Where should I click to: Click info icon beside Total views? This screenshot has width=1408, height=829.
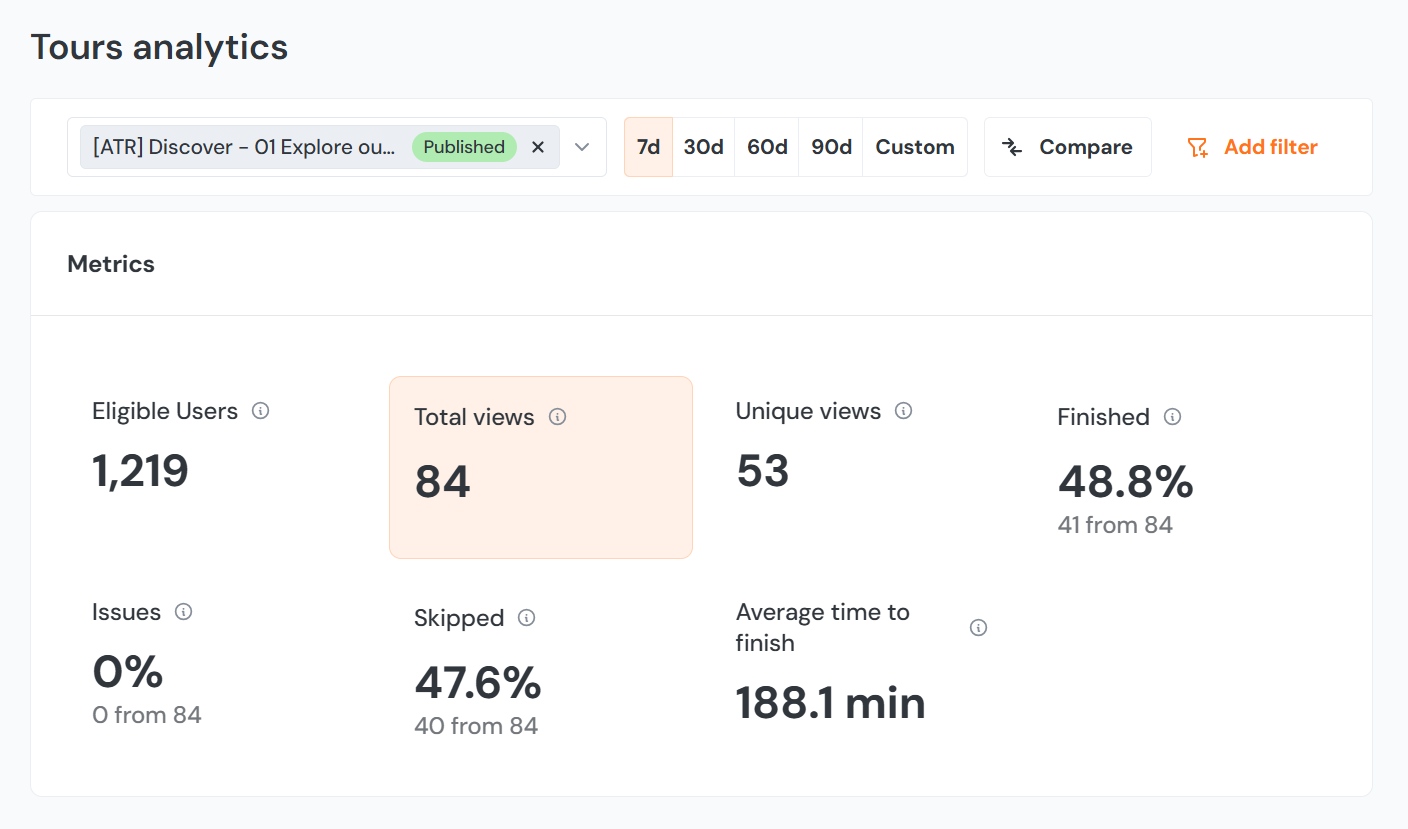click(x=558, y=417)
